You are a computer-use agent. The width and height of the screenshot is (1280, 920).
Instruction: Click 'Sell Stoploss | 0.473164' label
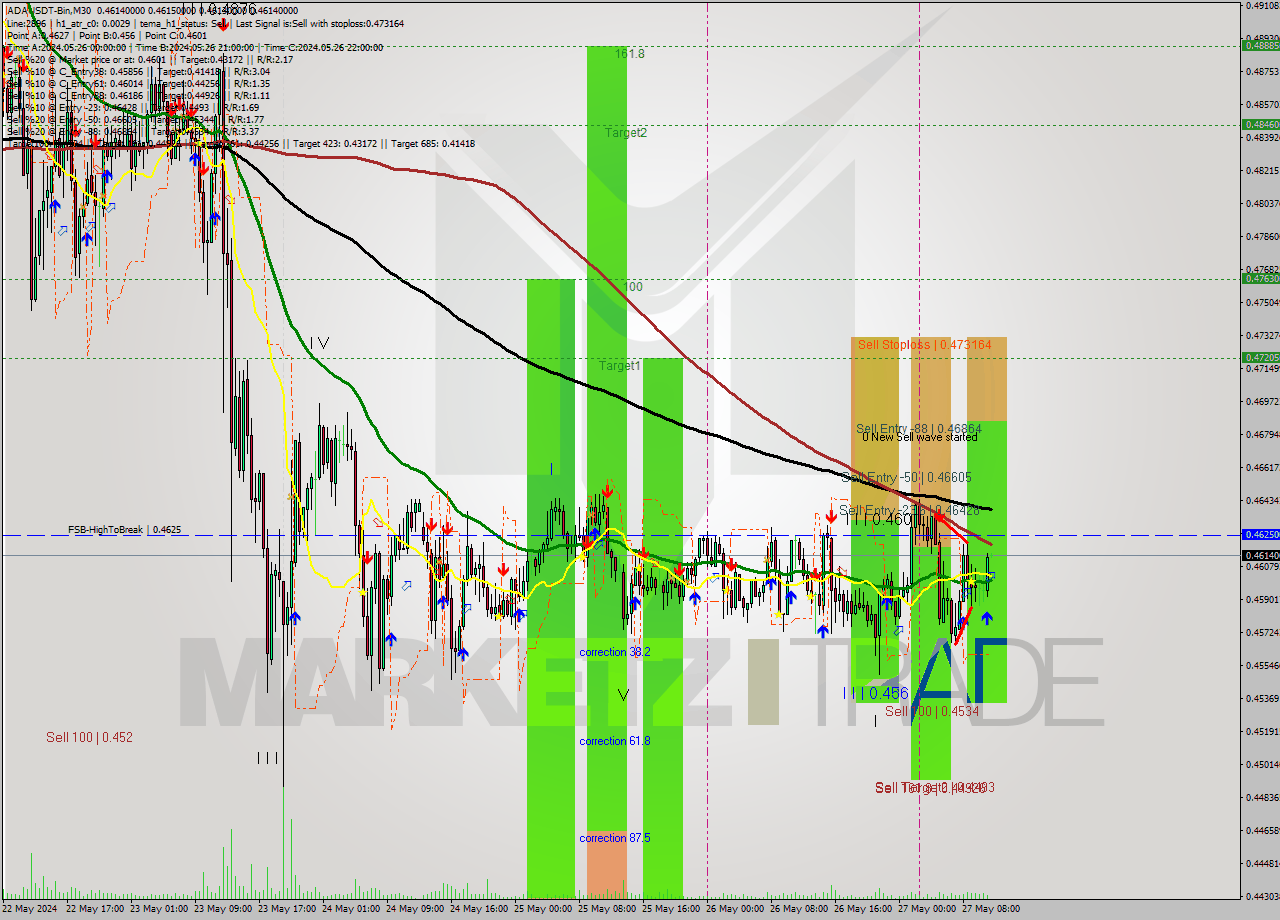(924, 345)
